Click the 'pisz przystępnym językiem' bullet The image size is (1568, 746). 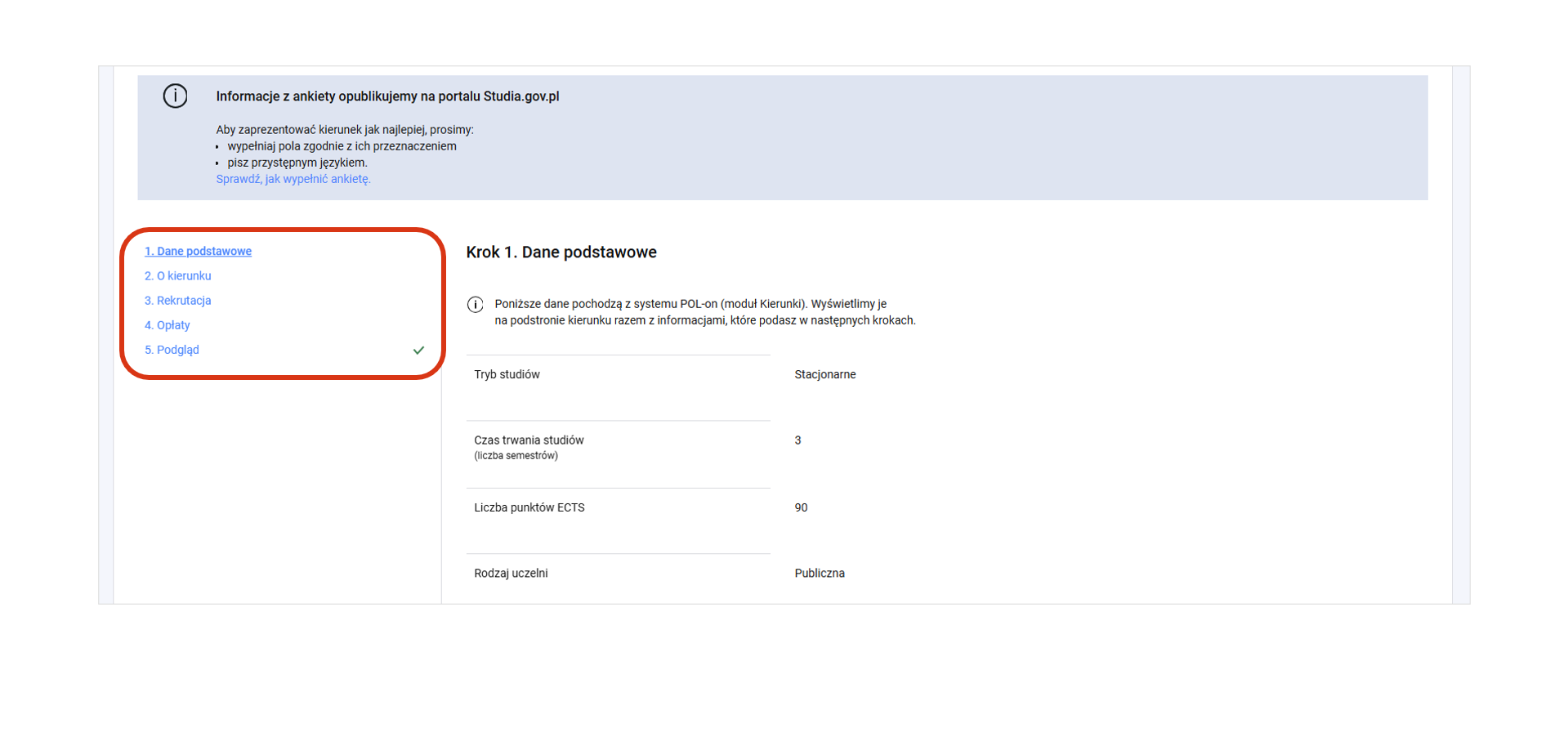click(297, 163)
